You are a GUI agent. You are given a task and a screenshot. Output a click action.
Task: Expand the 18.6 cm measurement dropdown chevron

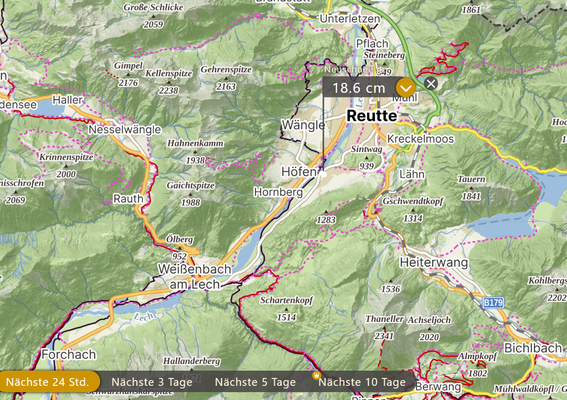(405, 88)
